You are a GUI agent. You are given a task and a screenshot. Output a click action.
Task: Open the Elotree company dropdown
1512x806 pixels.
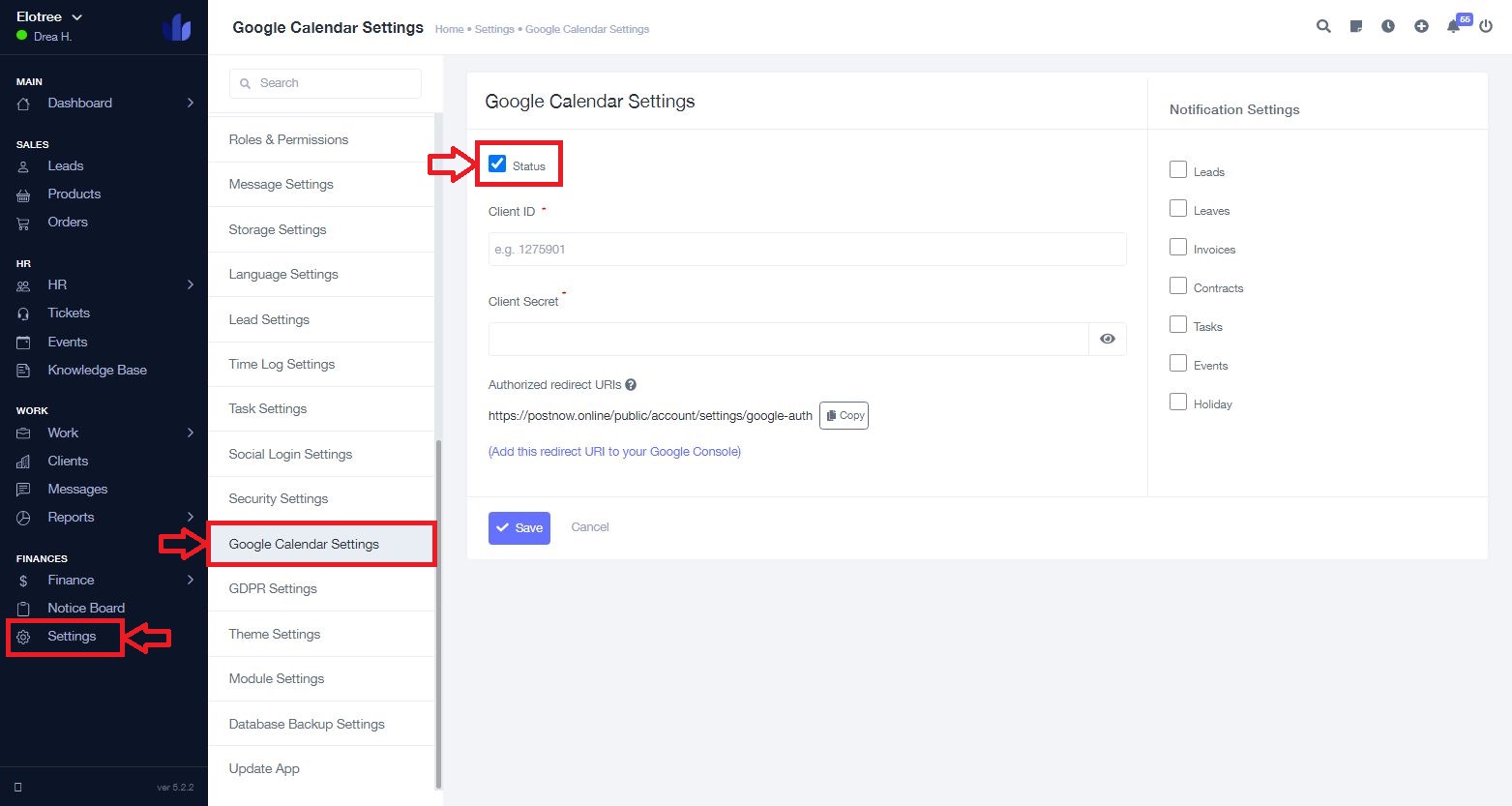49,17
